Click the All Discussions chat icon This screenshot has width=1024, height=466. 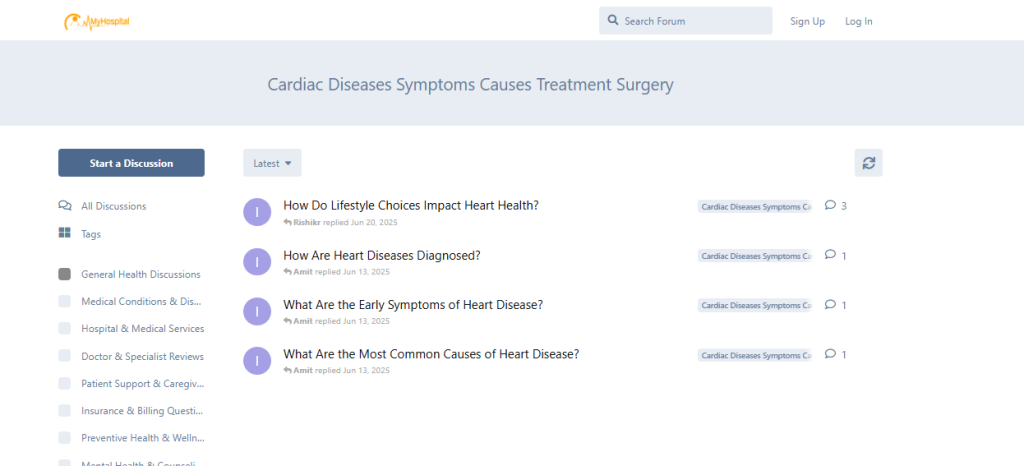click(65, 206)
